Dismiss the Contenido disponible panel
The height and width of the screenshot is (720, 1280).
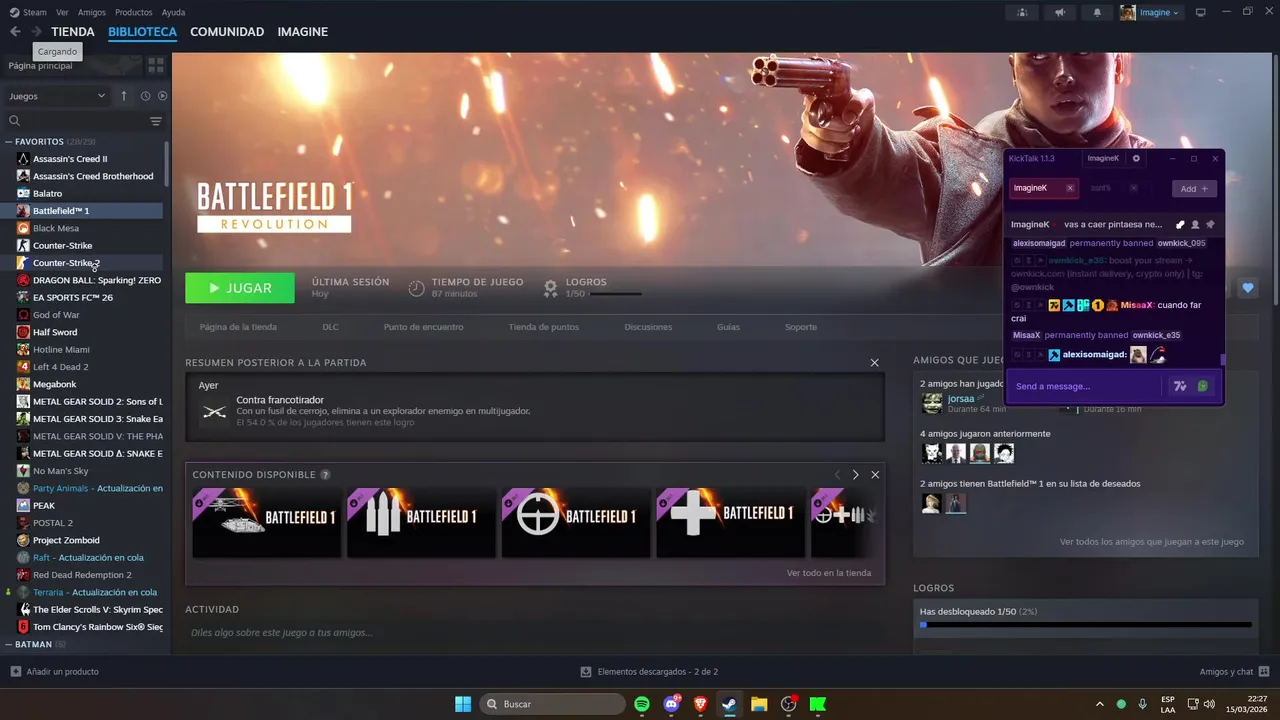pos(875,475)
